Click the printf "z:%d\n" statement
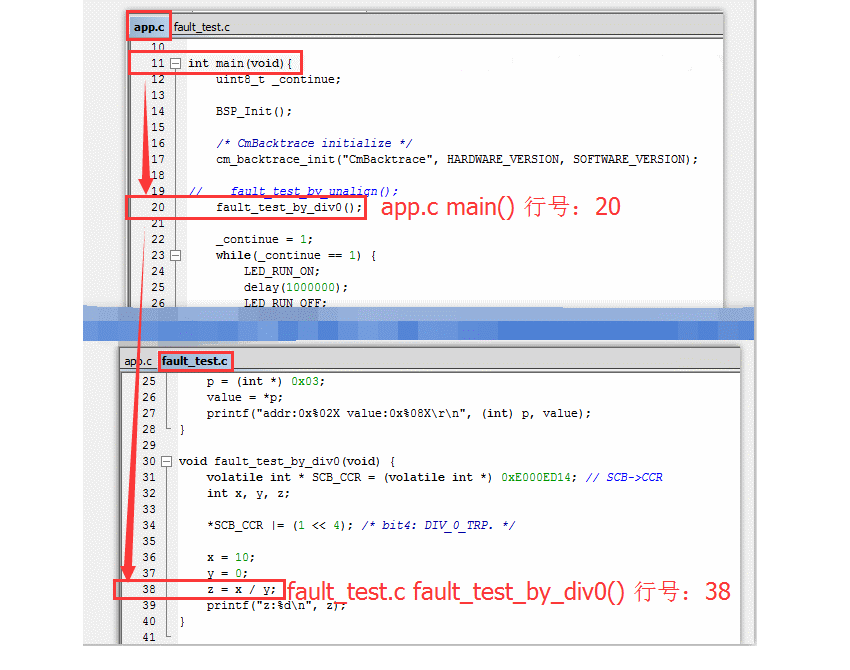The width and height of the screenshot is (850, 670). pos(275,605)
